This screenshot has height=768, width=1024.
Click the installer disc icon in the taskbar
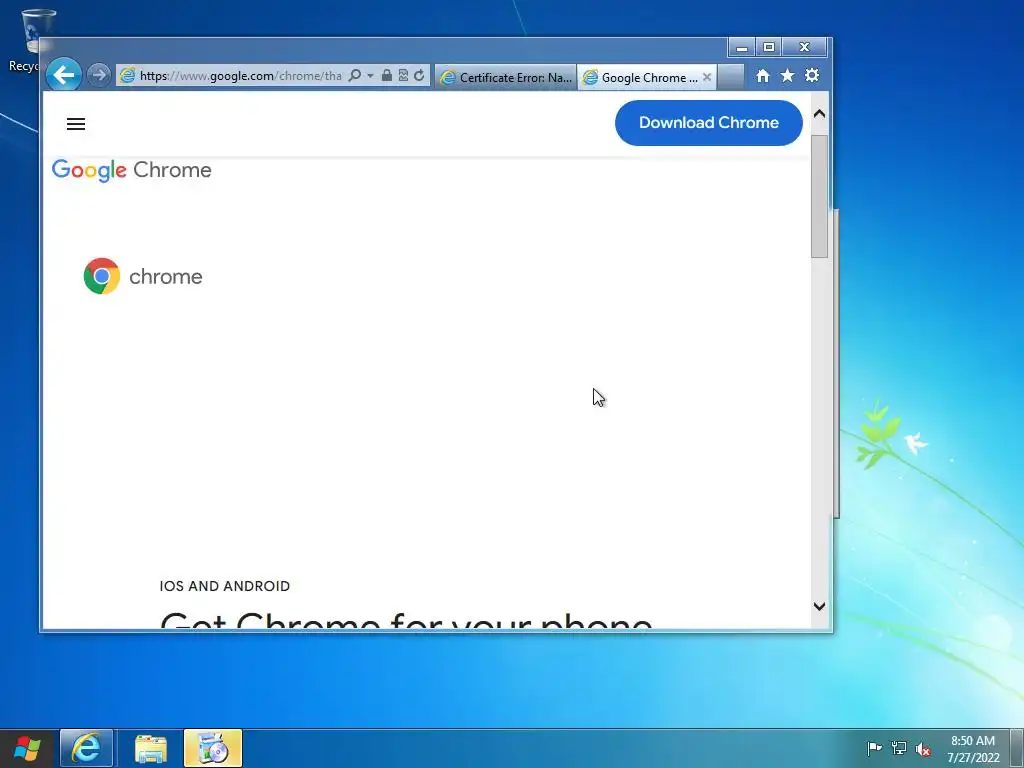coord(213,748)
